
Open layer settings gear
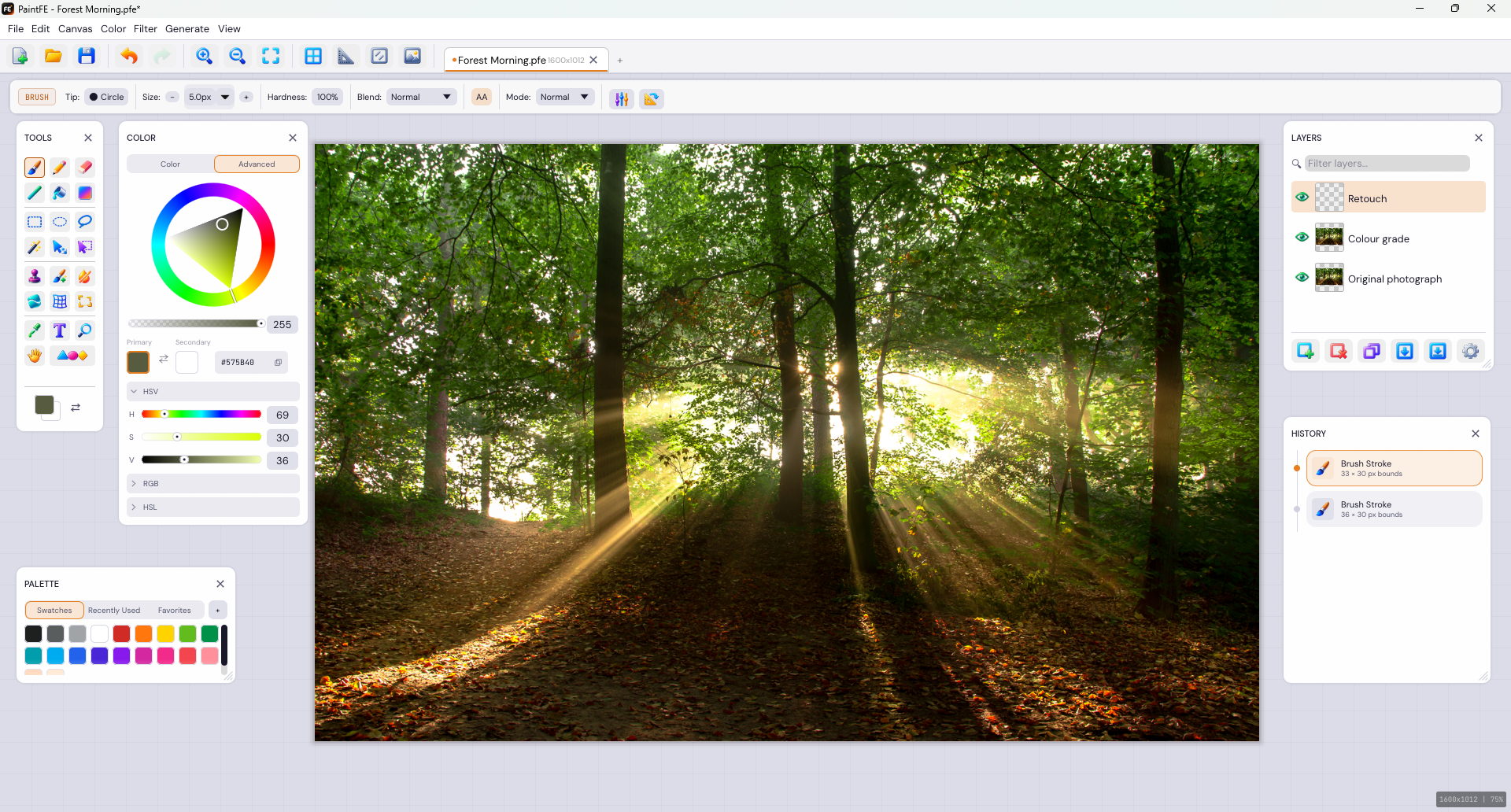pyautogui.click(x=1471, y=351)
